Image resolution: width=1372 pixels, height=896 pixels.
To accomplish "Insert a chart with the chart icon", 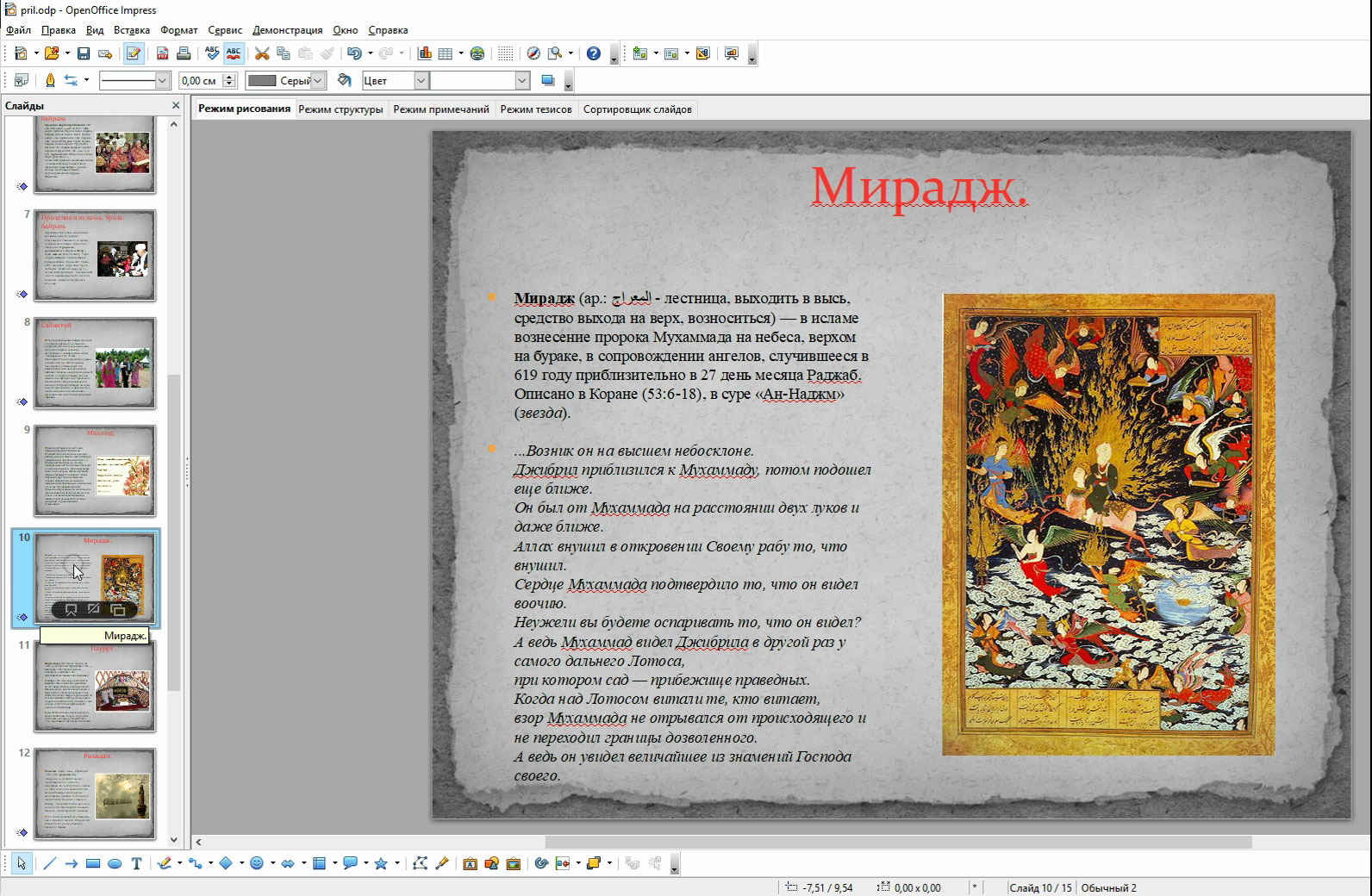I will tap(424, 53).
